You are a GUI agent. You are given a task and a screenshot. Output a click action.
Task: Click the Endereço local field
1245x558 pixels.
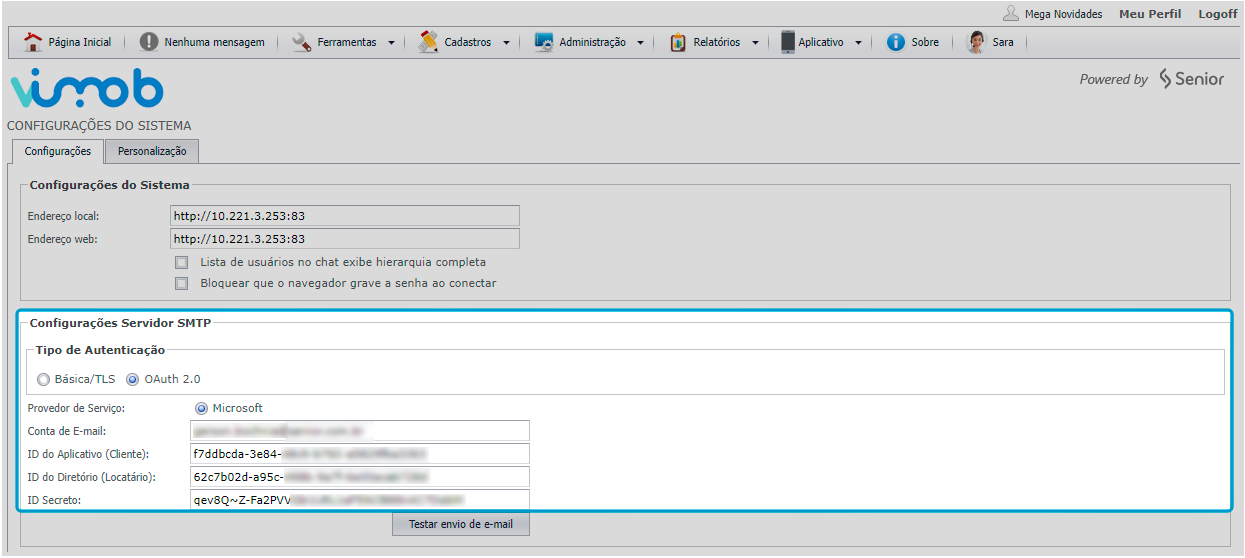345,215
